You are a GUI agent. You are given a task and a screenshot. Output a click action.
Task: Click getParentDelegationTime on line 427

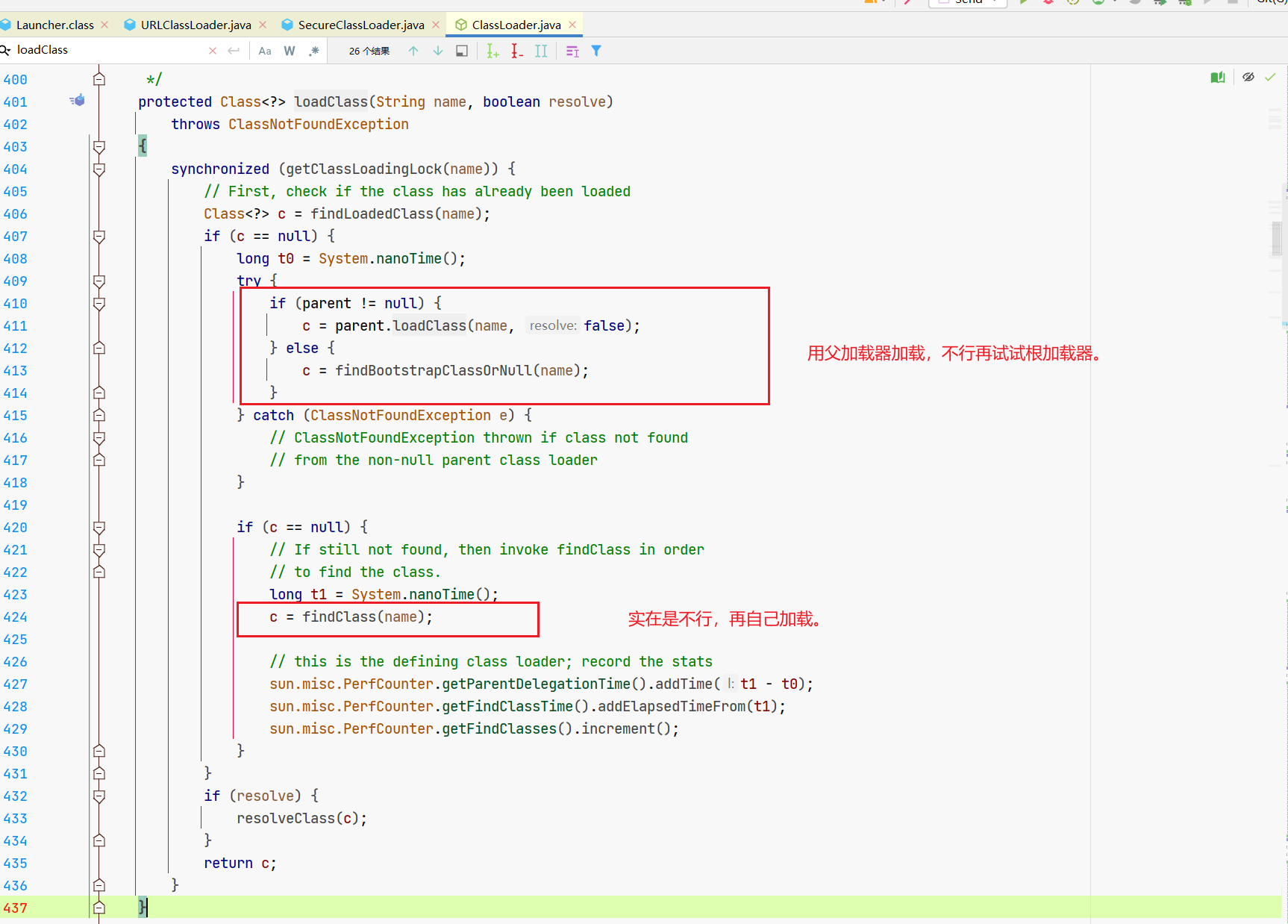point(537,684)
